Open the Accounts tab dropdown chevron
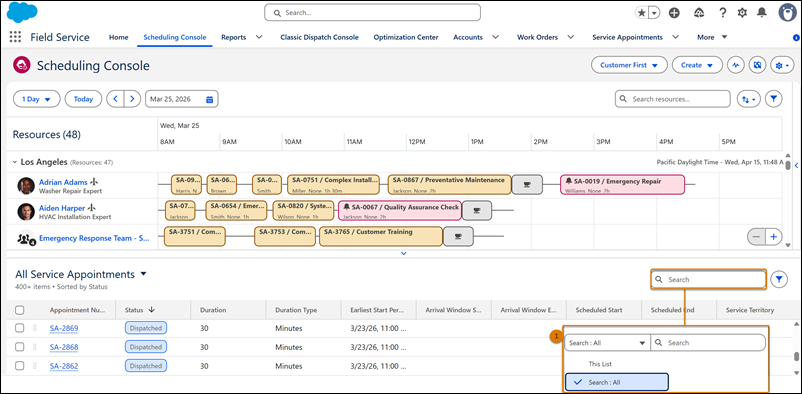 495,37
